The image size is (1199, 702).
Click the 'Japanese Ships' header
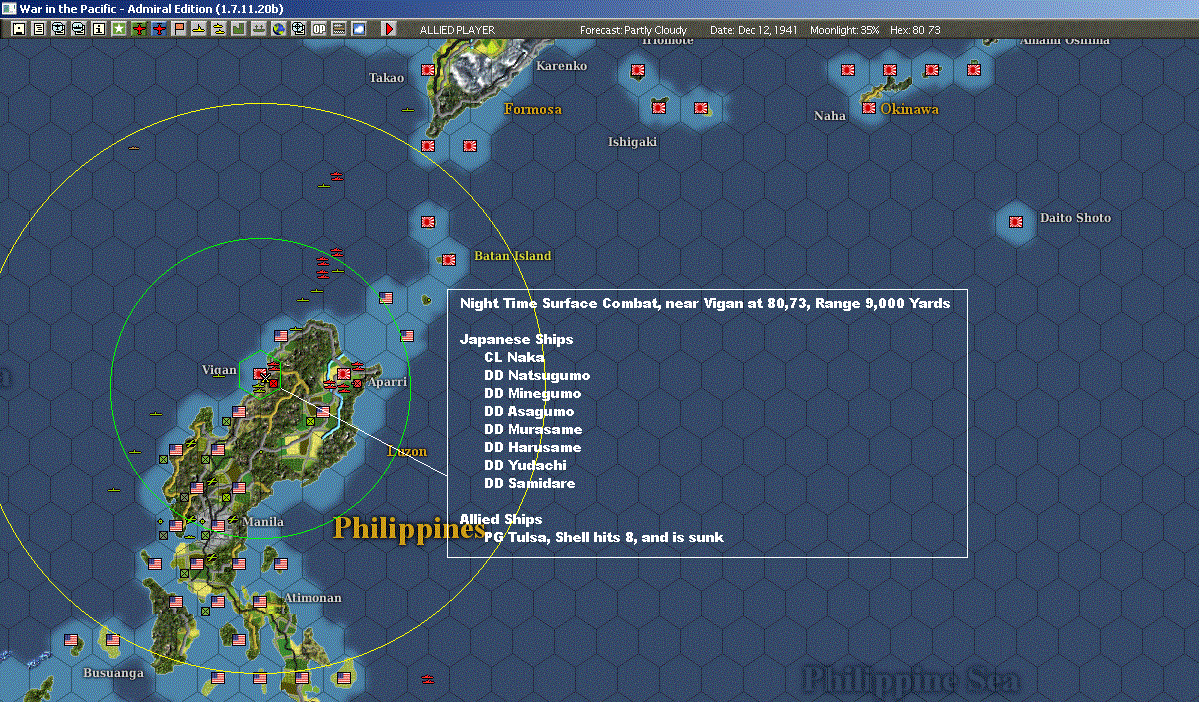point(516,339)
